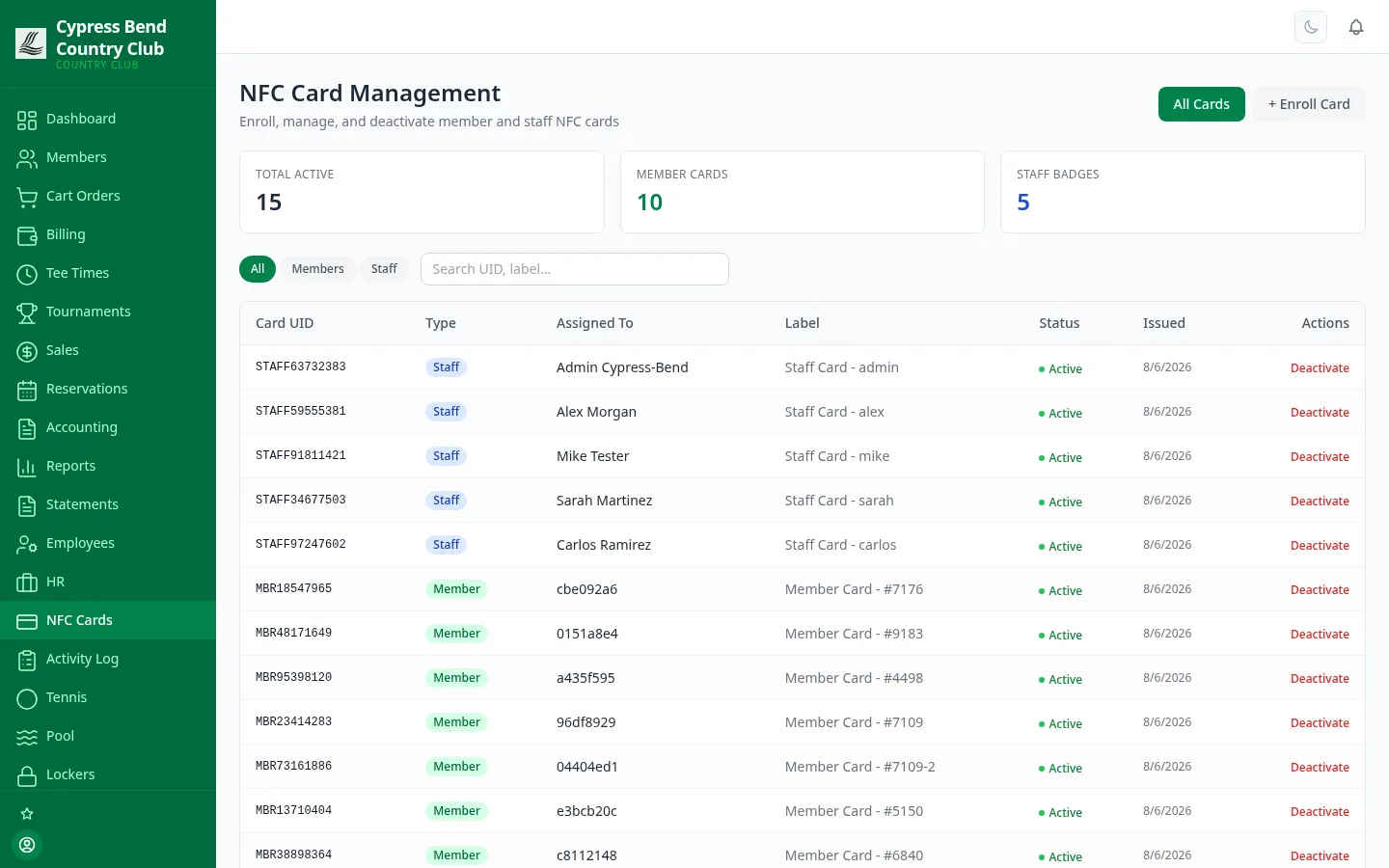Deactivate Member Card #4498

click(x=1320, y=679)
